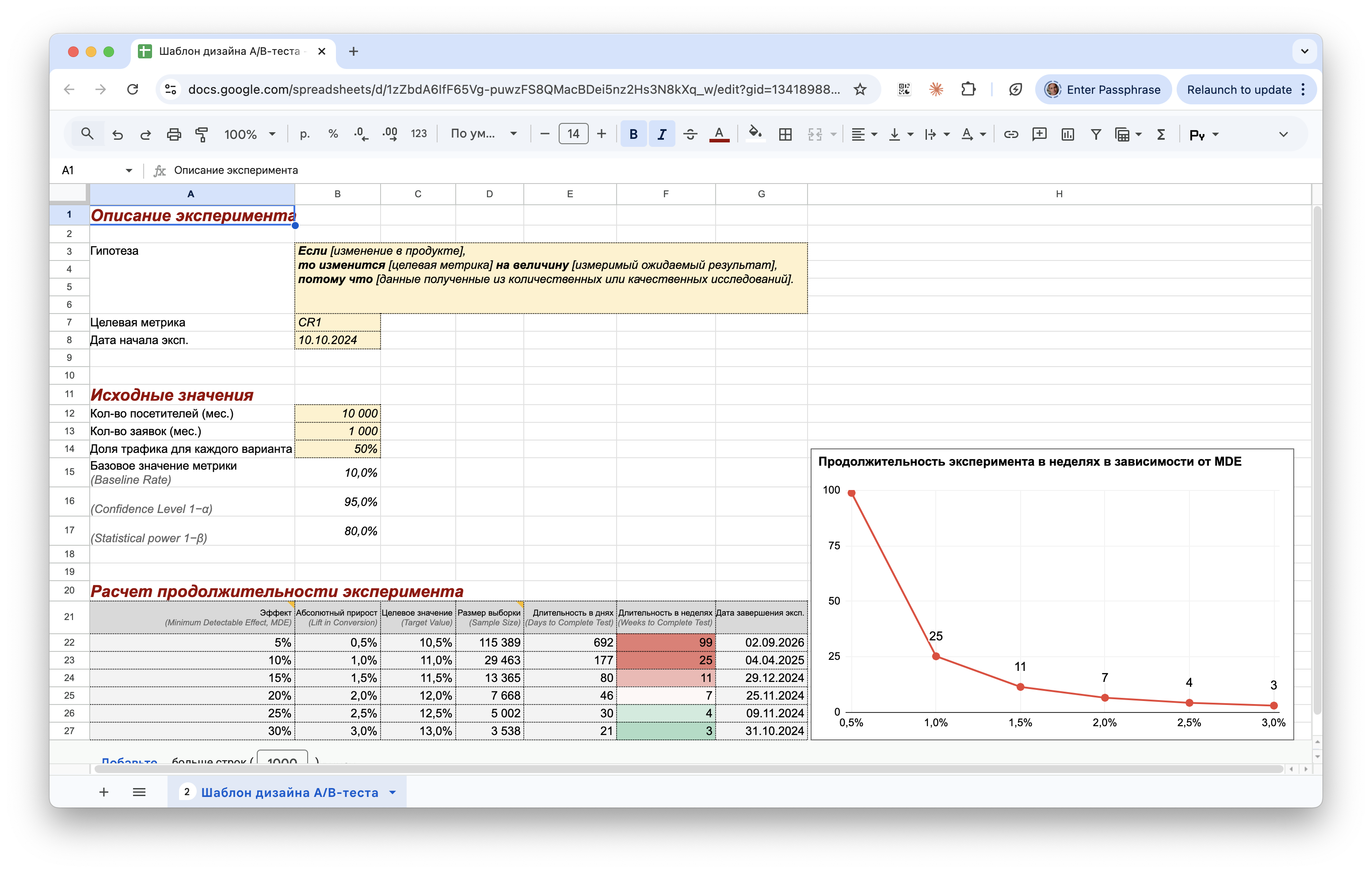
Task: Open the 100% zoom dropdown
Action: click(250, 134)
